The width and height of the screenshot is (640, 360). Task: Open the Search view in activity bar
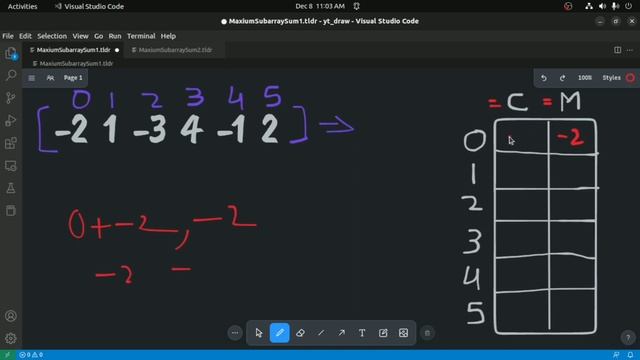(x=11, y=75)
